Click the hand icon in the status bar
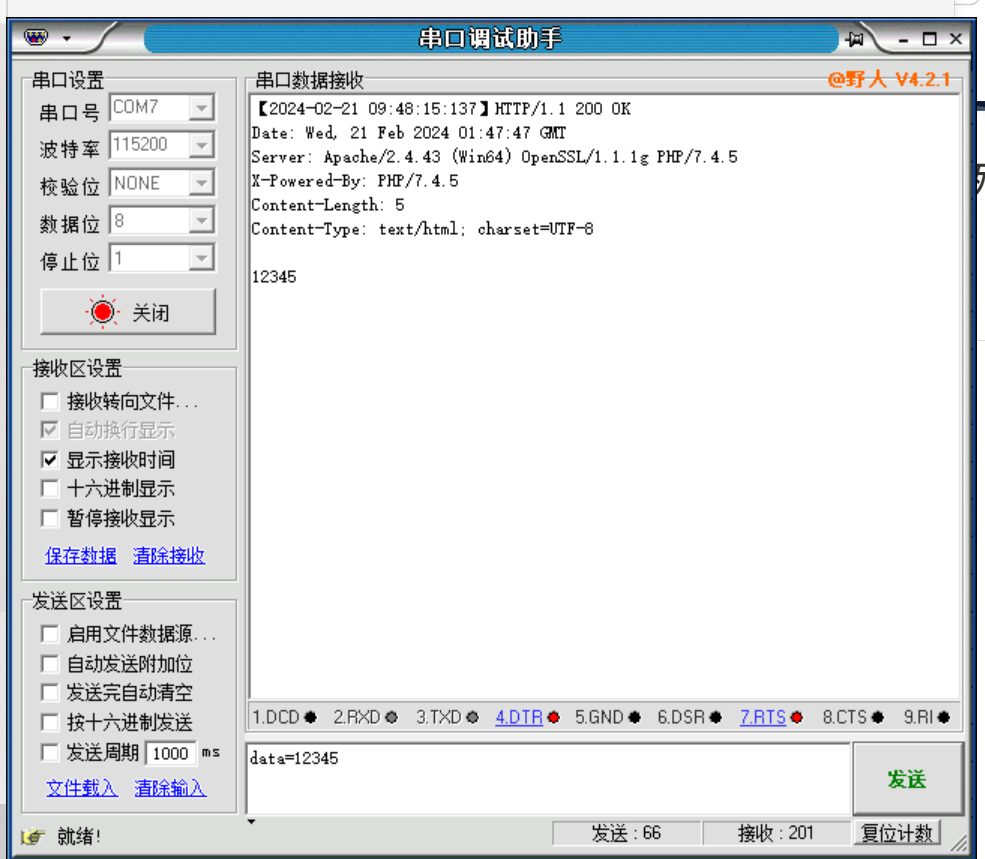 pyautogui.click(x=33, y=836)
